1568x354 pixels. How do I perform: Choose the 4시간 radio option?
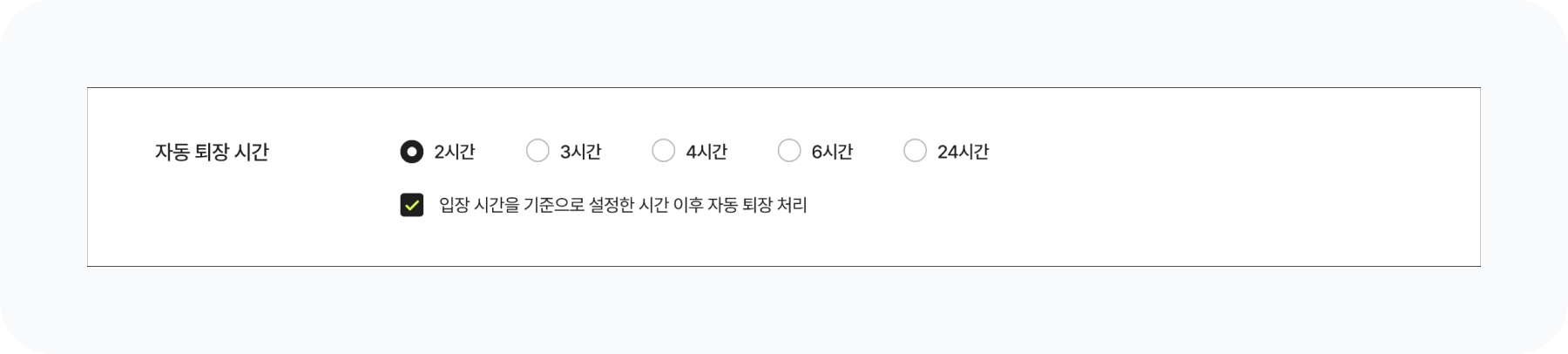pos(663,152)
